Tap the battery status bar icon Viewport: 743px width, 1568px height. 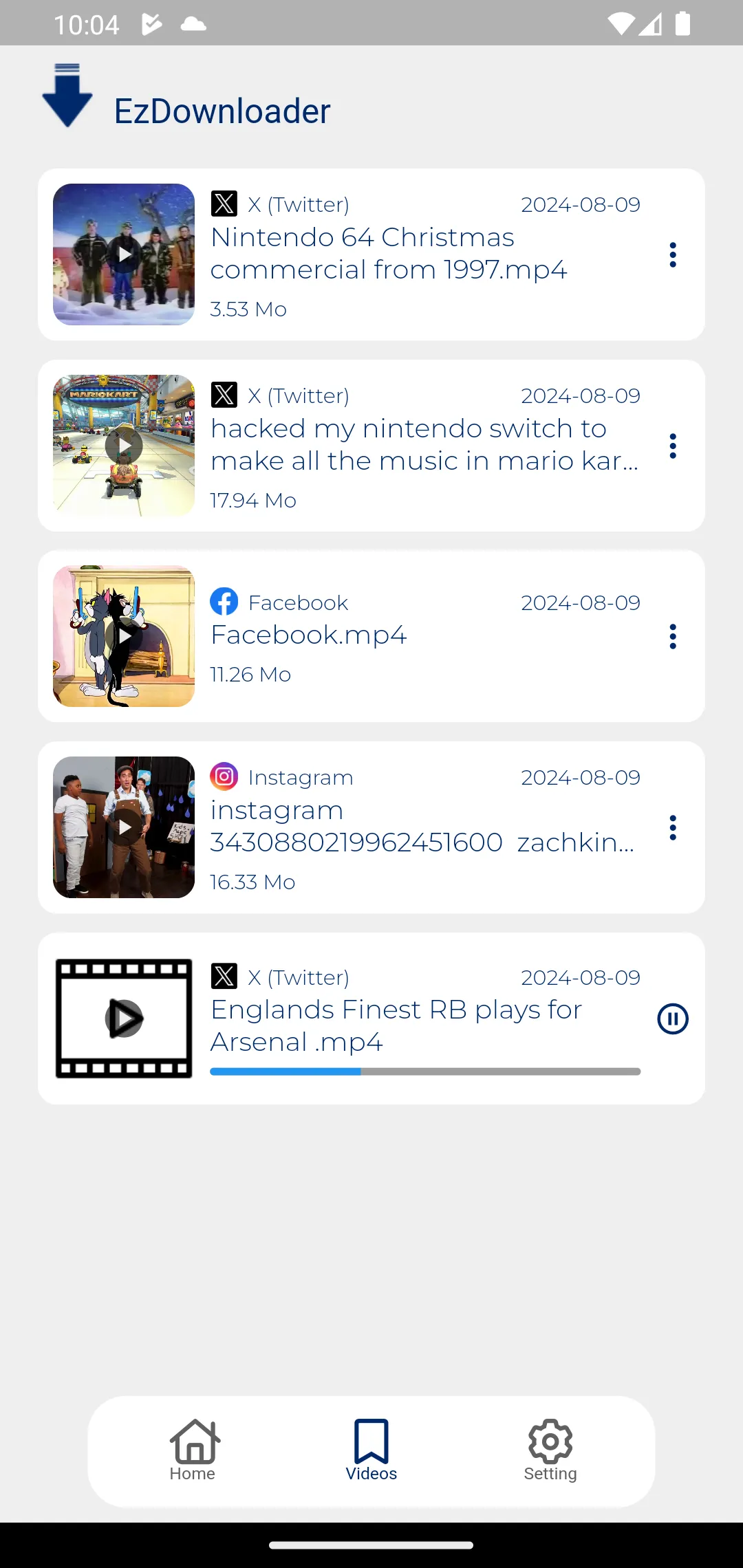click(x=682, y=24)
